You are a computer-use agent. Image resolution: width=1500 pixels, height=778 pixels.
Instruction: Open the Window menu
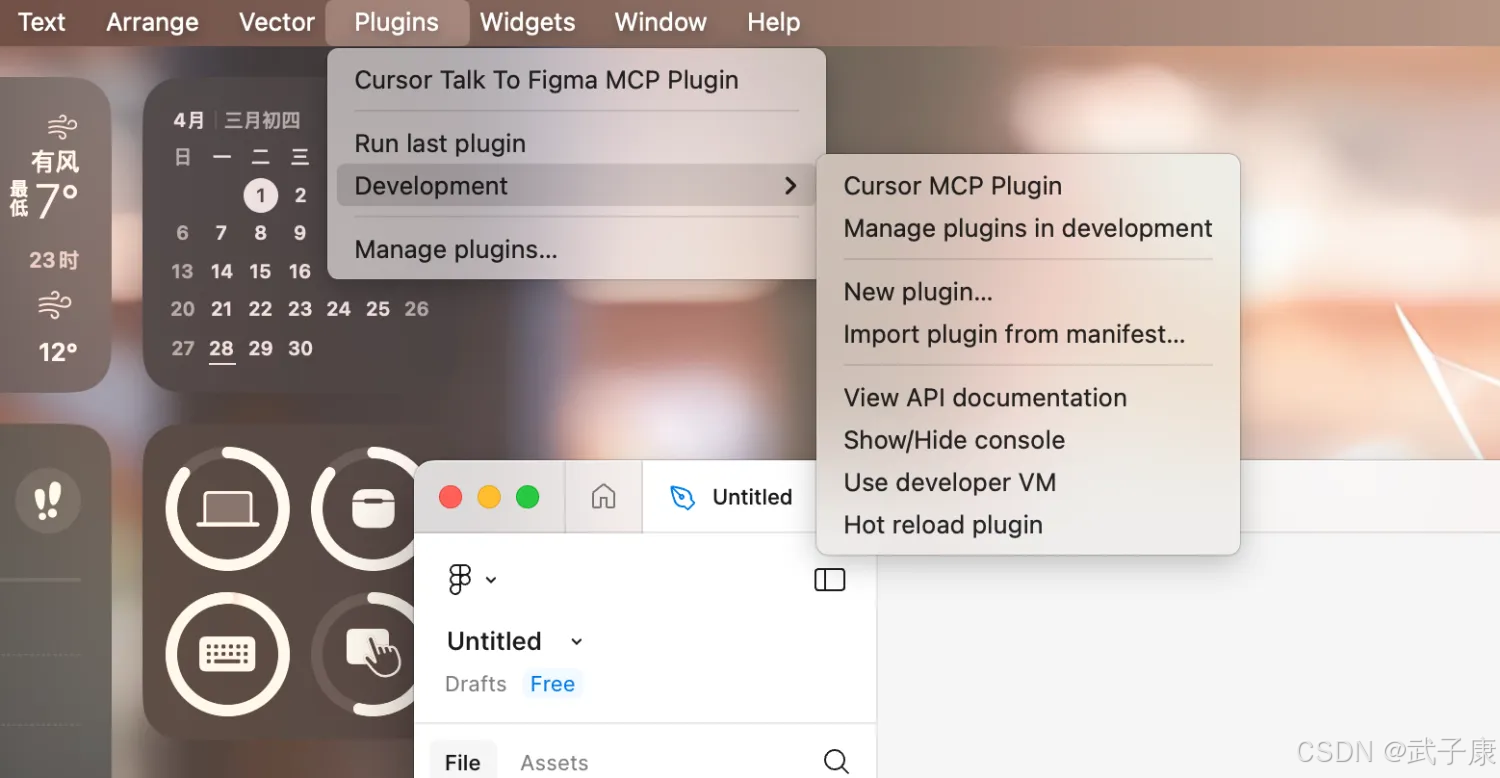(x=661, y=22)
